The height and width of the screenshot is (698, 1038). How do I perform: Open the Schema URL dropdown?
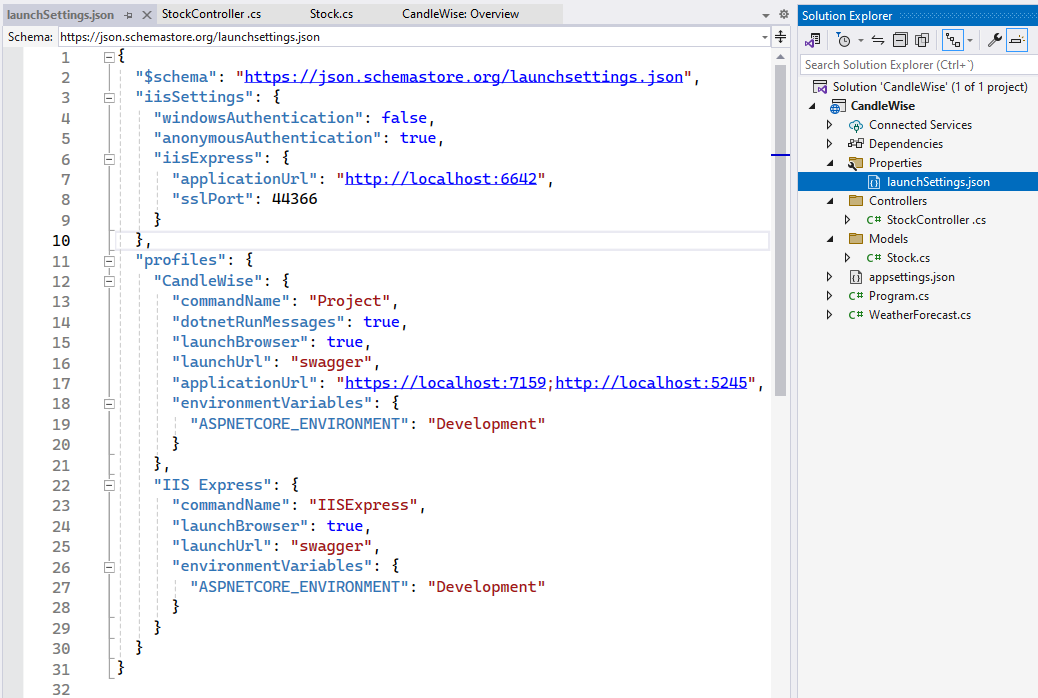click(x=762, y=37)
